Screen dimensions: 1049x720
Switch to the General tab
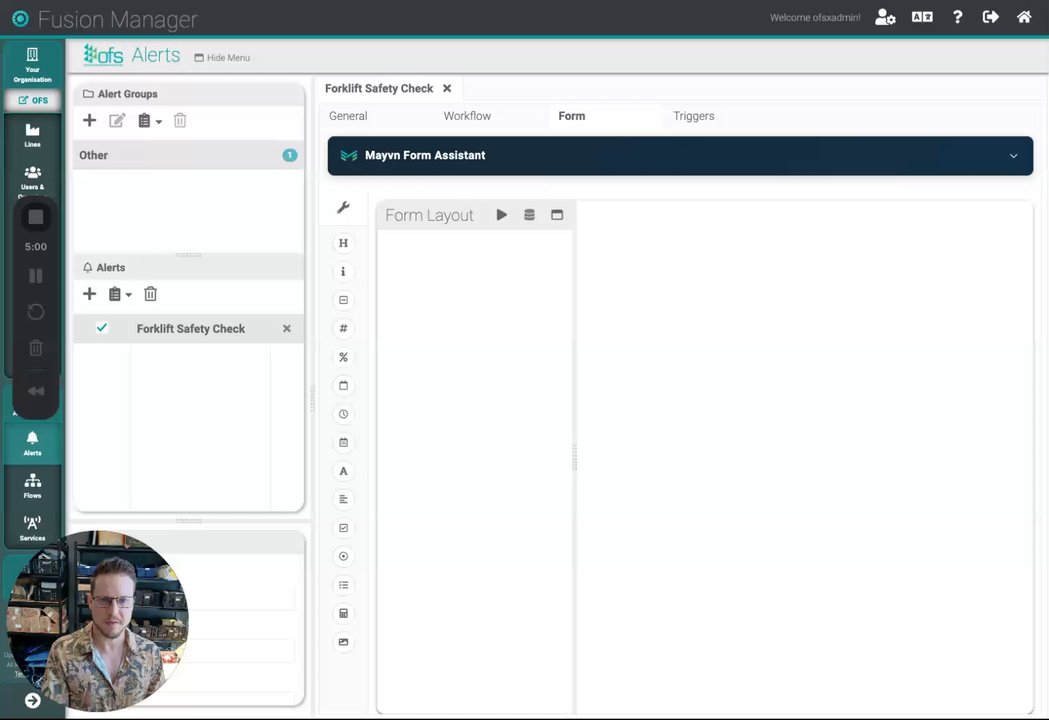pyautogui.click(x=348, y=116)
